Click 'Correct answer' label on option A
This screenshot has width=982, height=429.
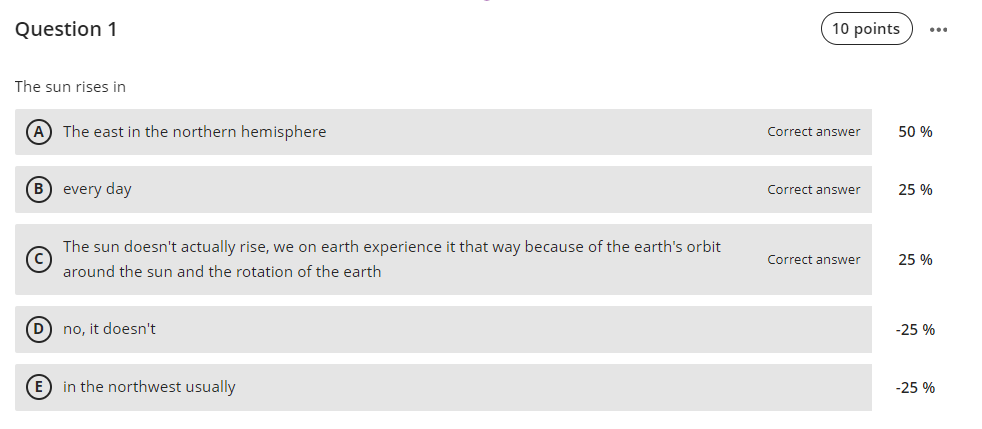pos(813,132)
